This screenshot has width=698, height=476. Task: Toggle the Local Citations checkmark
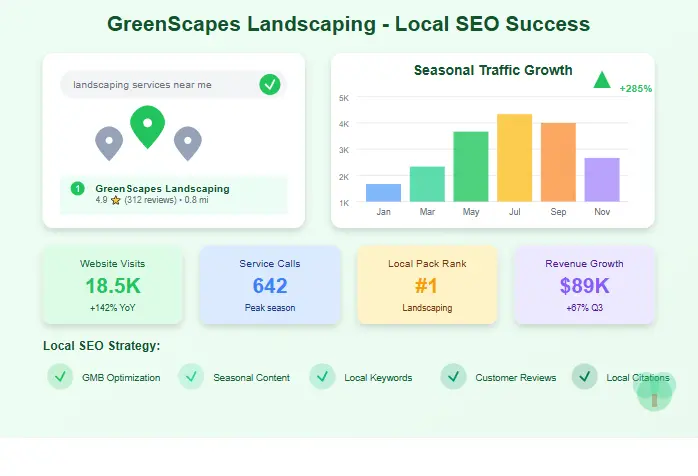click(x=584, y=377)
